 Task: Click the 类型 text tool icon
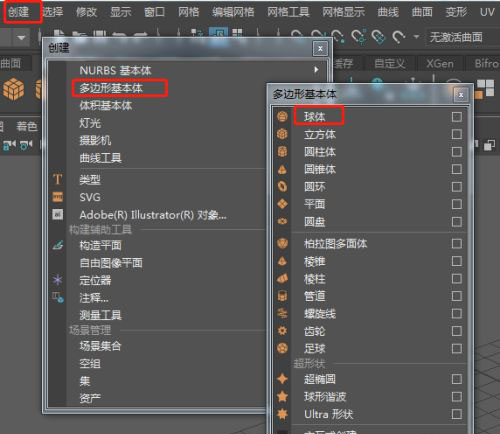(x=57, y=180)
